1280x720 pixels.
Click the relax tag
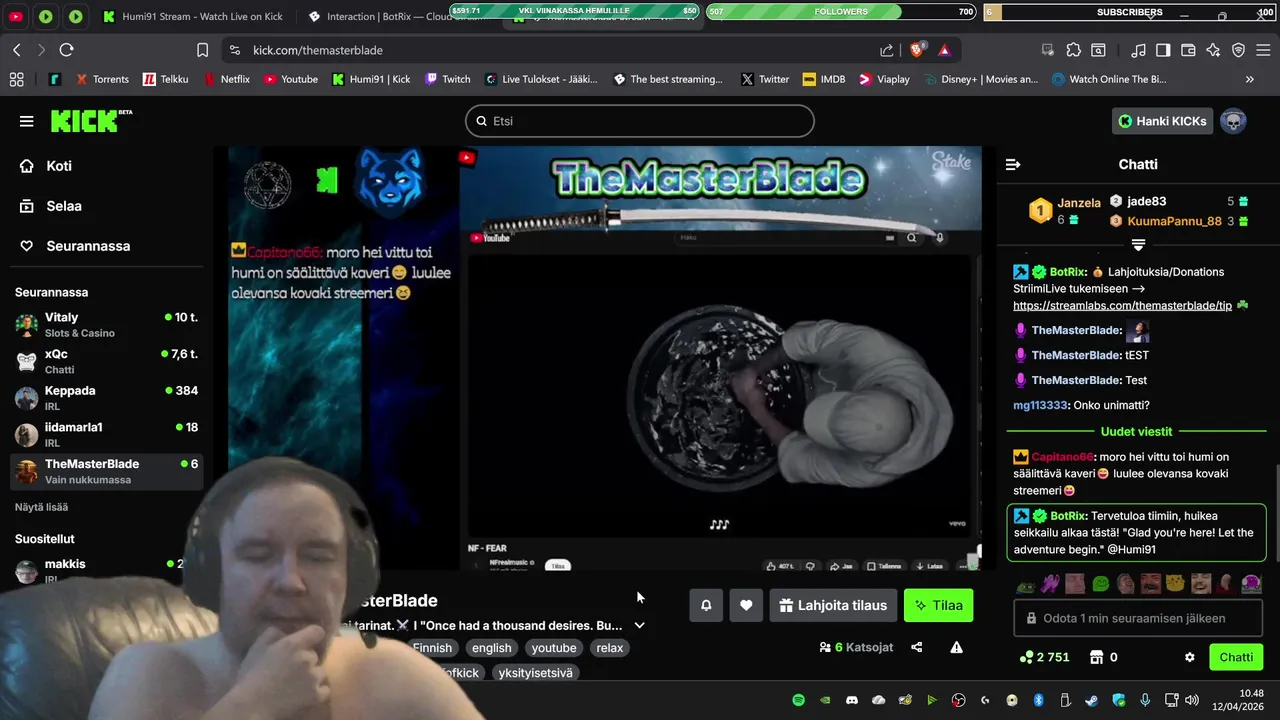[x=610, y=648]
